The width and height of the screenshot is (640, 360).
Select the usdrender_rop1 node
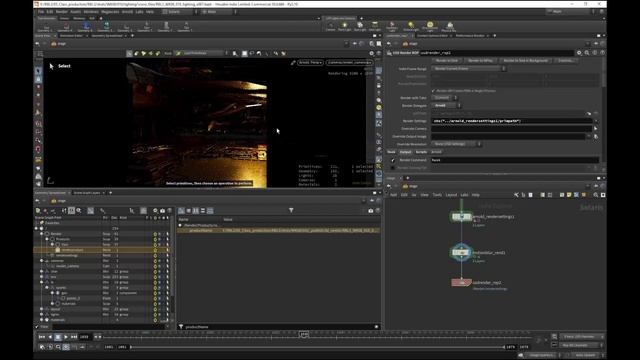462,282
